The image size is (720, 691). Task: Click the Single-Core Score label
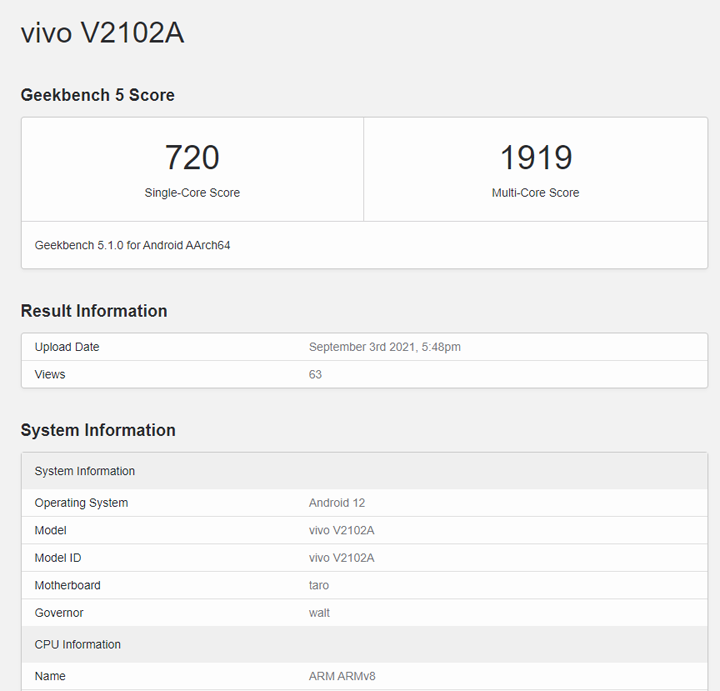click(x=192, y=193)
